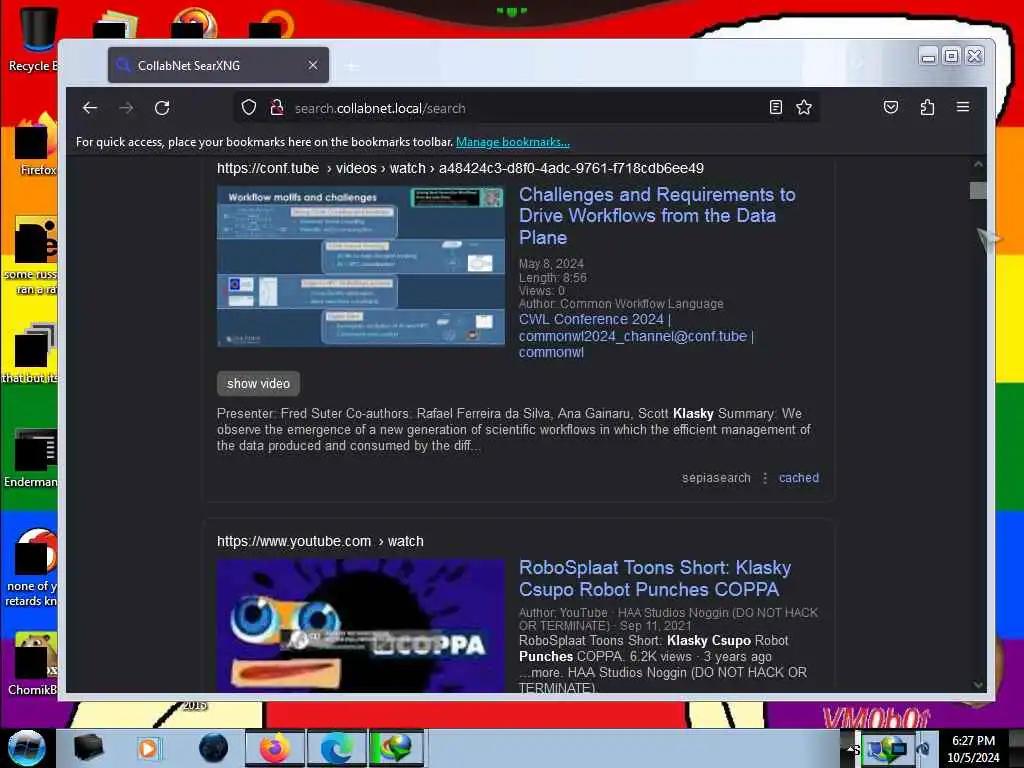Open RoboSplaat Toons Short Klasky Csupo result
Viewport: 1024px width, 768px height.
[654, 579]
